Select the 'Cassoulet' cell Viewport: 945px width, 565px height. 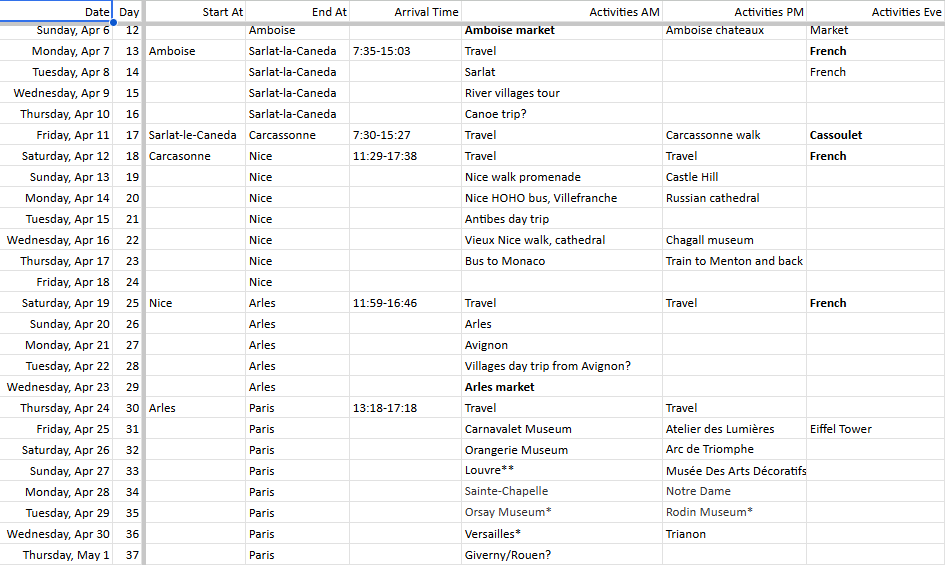[876, 135]
